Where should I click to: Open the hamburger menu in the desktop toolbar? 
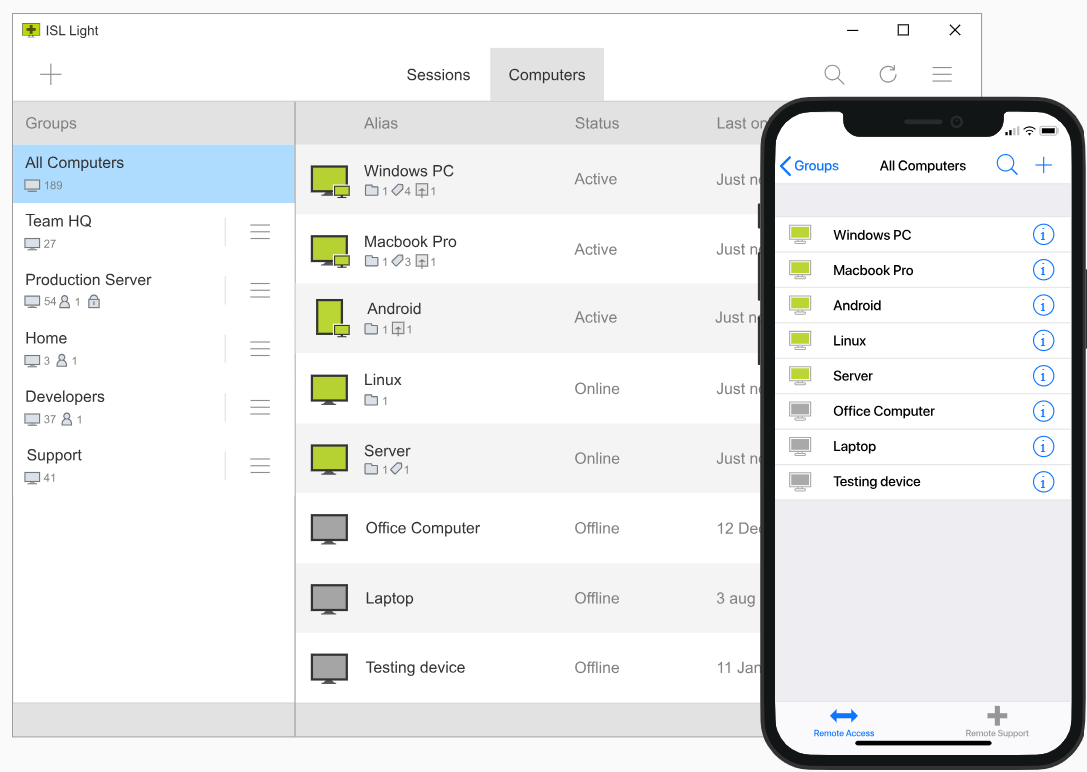tap(941, 74)
